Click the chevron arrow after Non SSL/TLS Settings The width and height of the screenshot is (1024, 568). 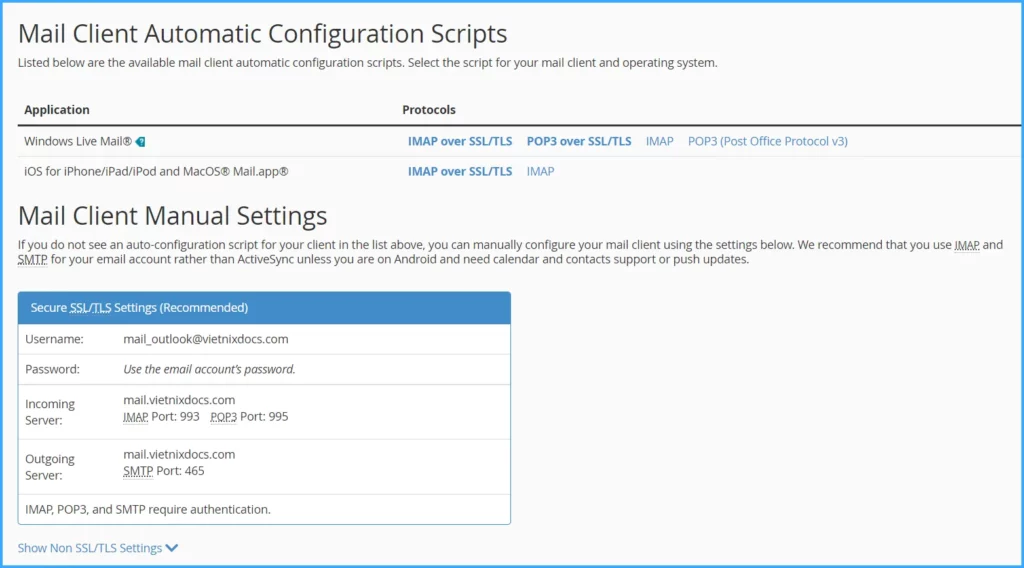coord(172,548)
